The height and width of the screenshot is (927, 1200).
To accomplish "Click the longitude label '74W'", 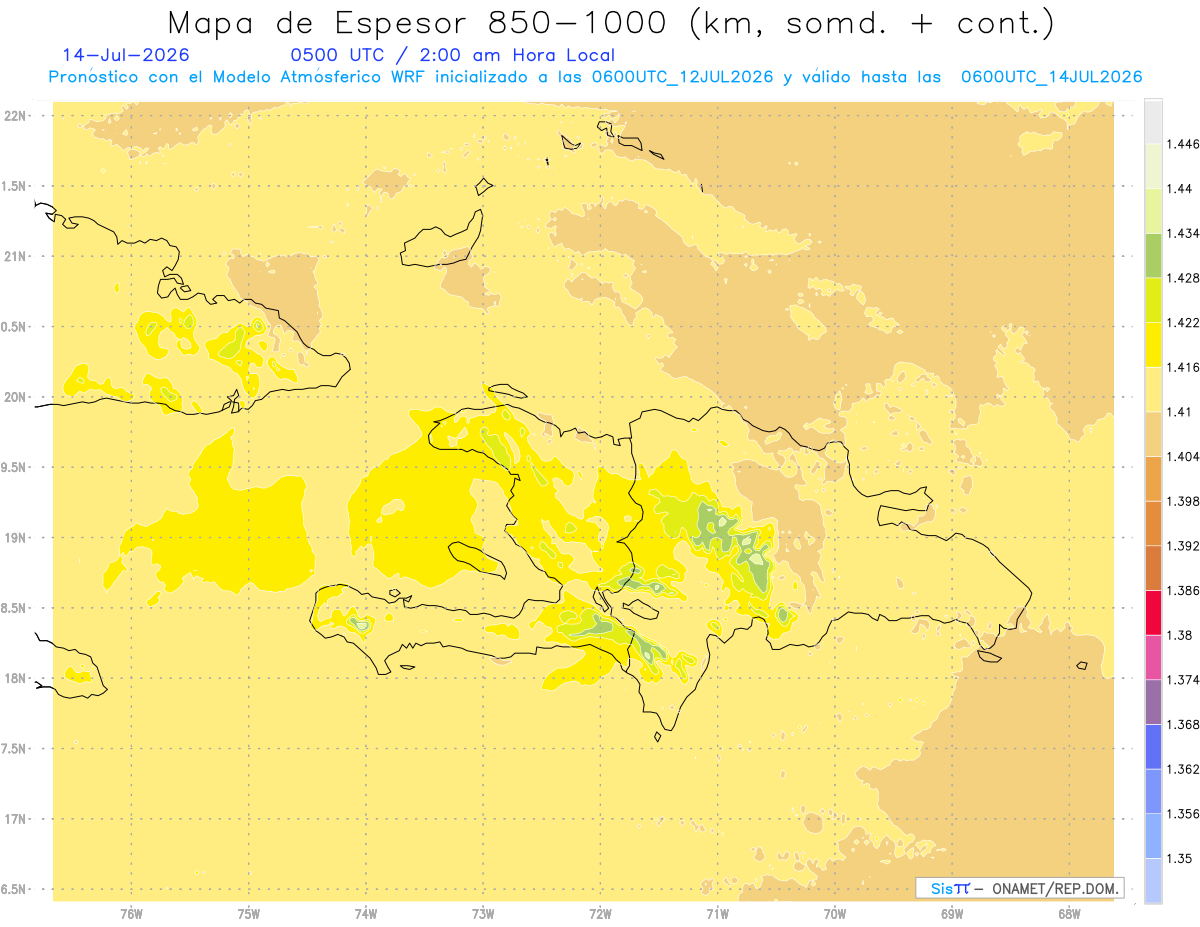I will point(366,914).
